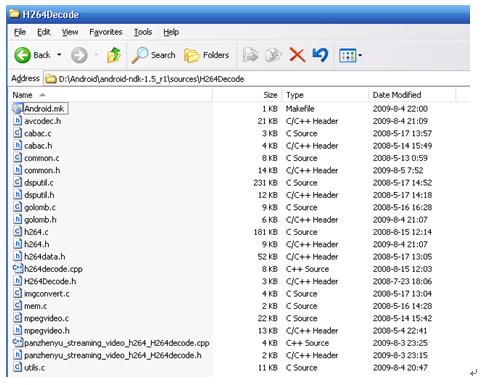Screen dimensions: 500x385
Task: Open the File menu
Action: tap(20, 32)
